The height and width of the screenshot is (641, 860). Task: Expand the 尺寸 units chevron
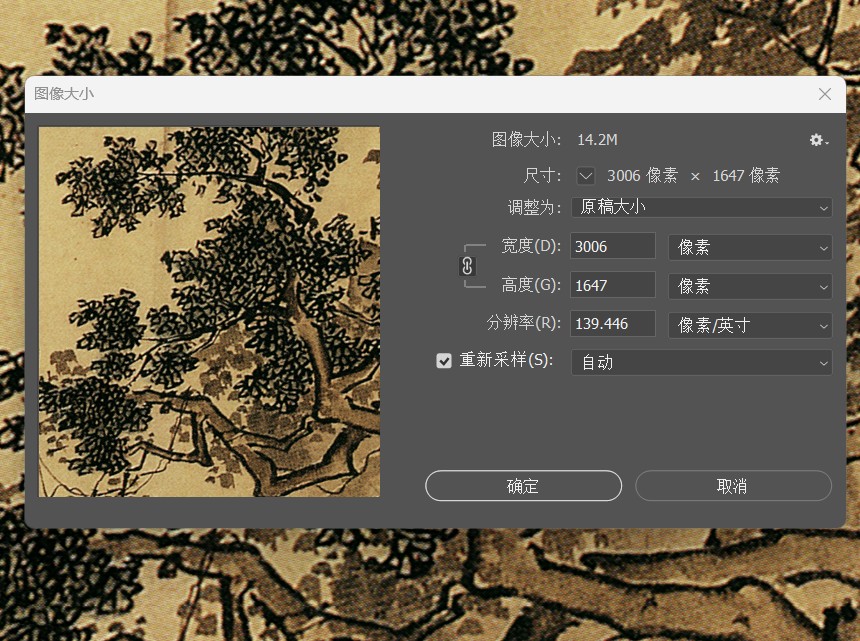[586, 176]
